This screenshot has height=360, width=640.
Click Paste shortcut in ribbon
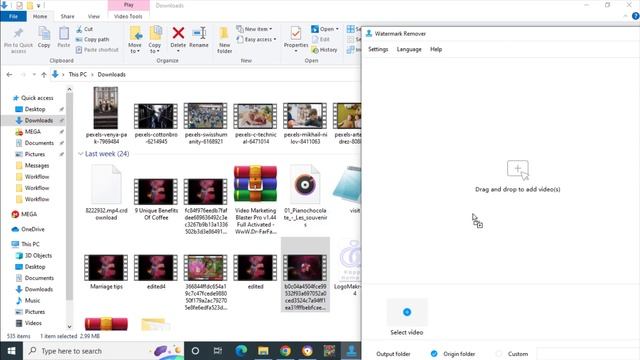[97, 50]
